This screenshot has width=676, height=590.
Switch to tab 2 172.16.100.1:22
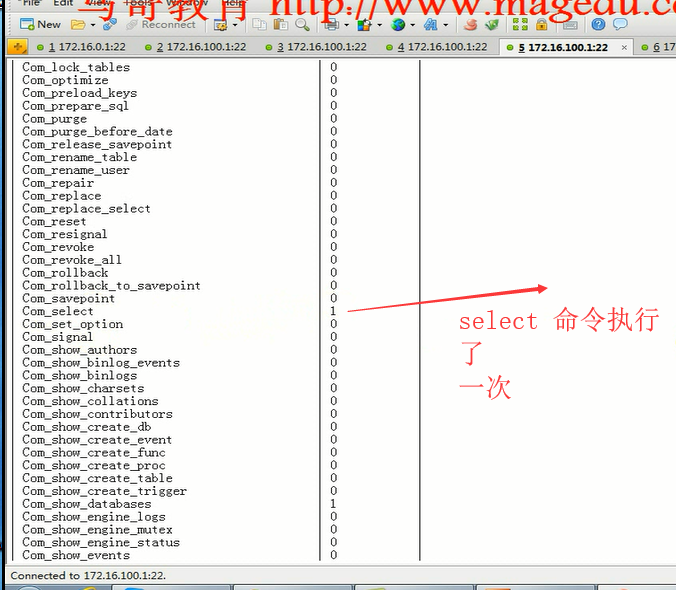pos(196,47)
